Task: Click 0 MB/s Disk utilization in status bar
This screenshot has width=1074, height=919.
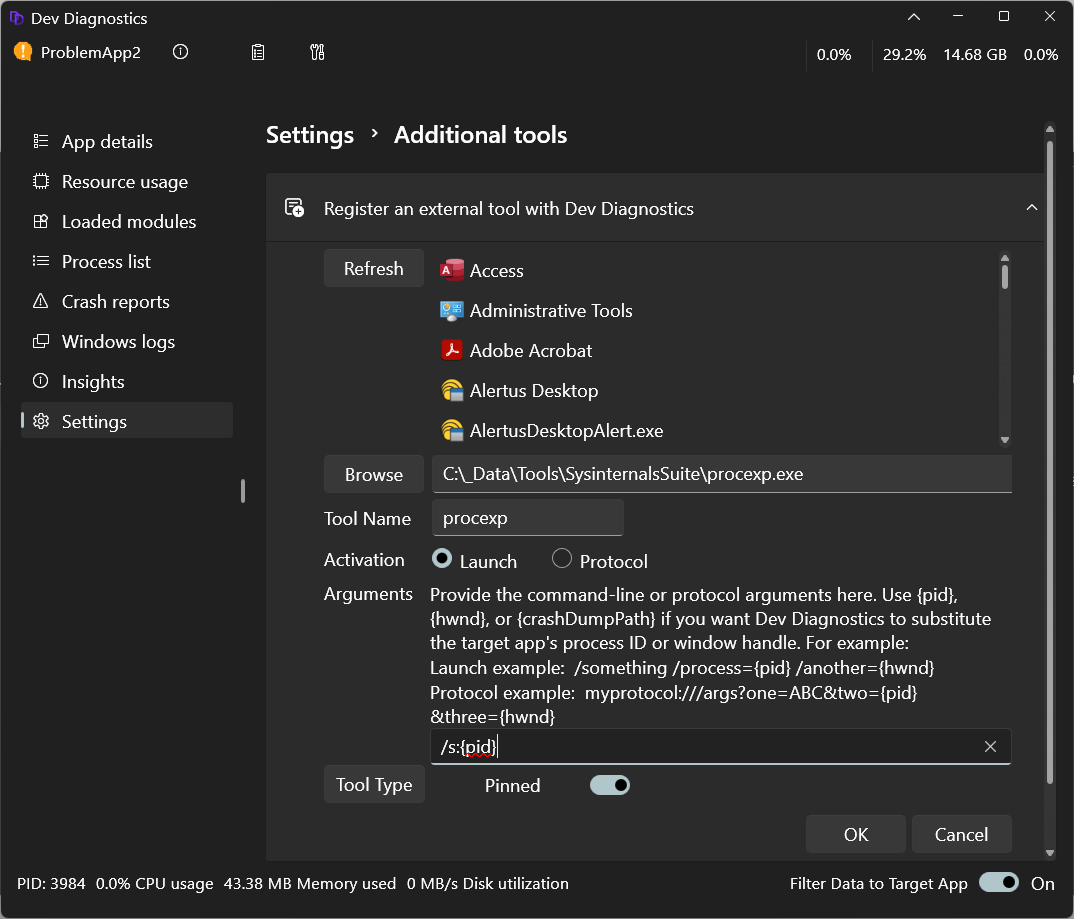Action: click(487, 883)
